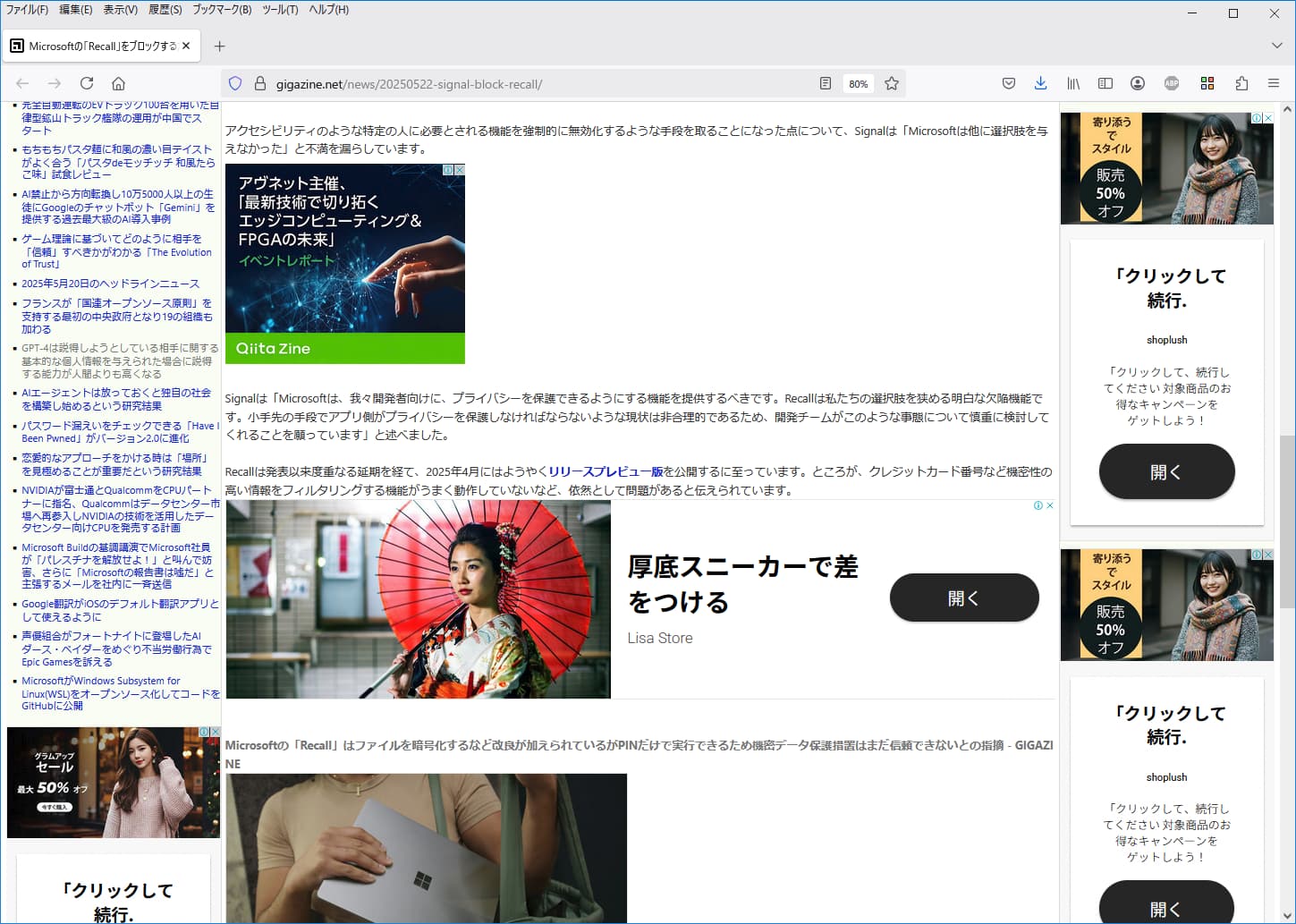Screen dimensions: 1296x924
Task: Open the Darth Vader Epic Games article
Action: (x=116, y=649)
